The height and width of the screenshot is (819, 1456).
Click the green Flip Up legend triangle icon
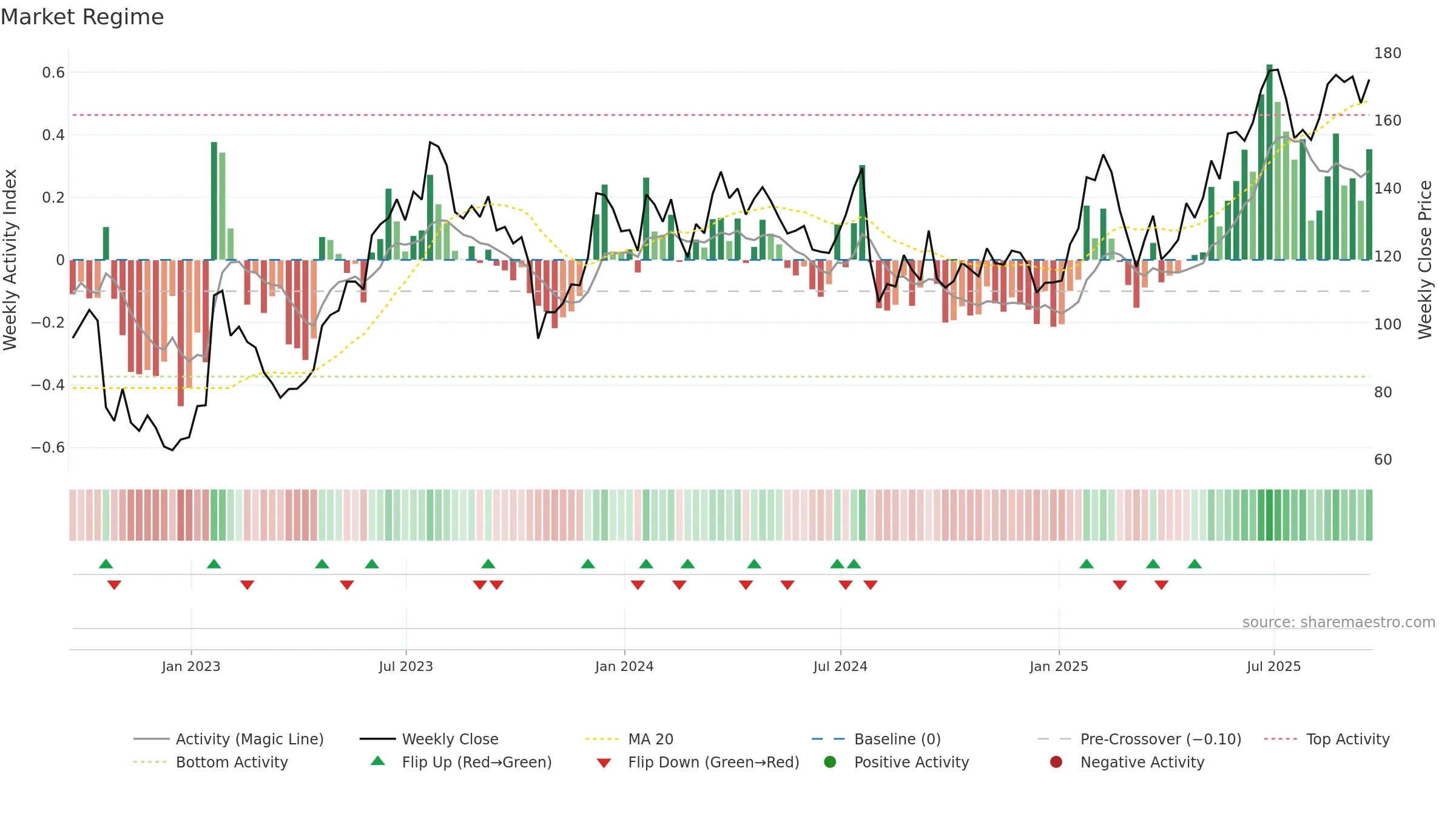coord(378,761)
